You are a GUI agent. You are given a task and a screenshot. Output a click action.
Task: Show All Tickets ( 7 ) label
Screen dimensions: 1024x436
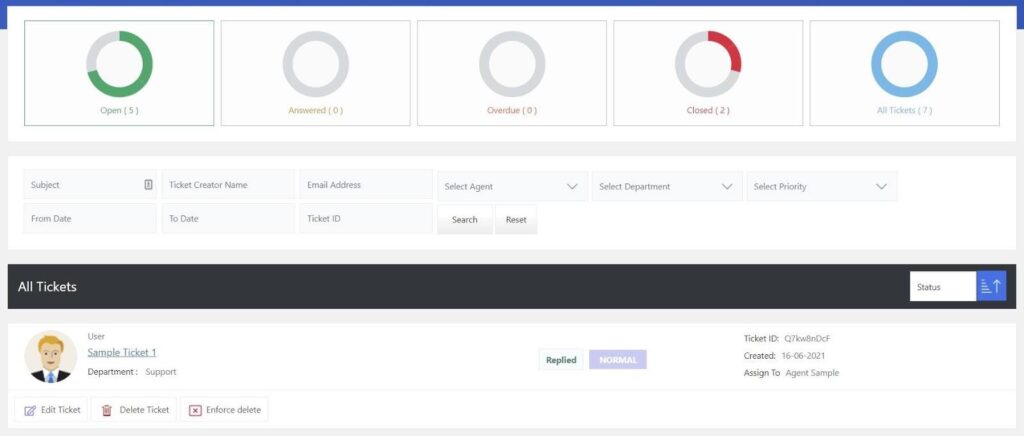(x=904, y=110)
